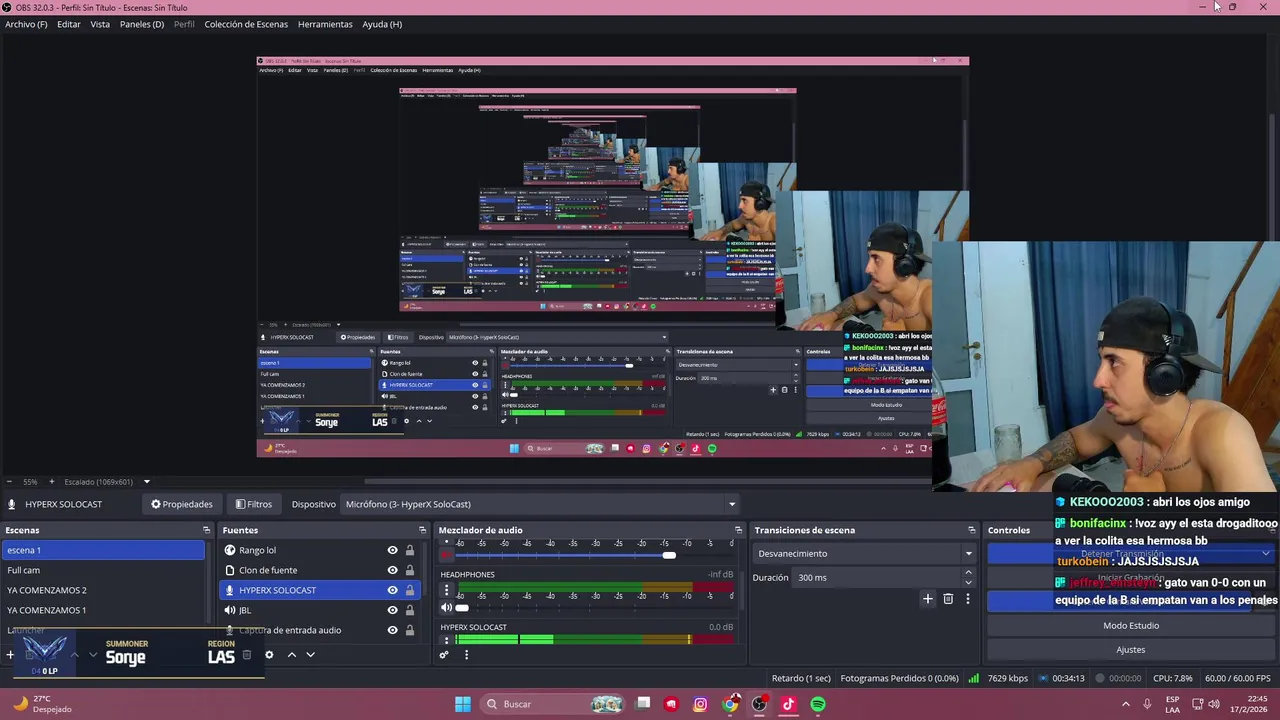Select the Rango lol source row
This screenshot has width=1280, height=720.
(x=320, y=550)
